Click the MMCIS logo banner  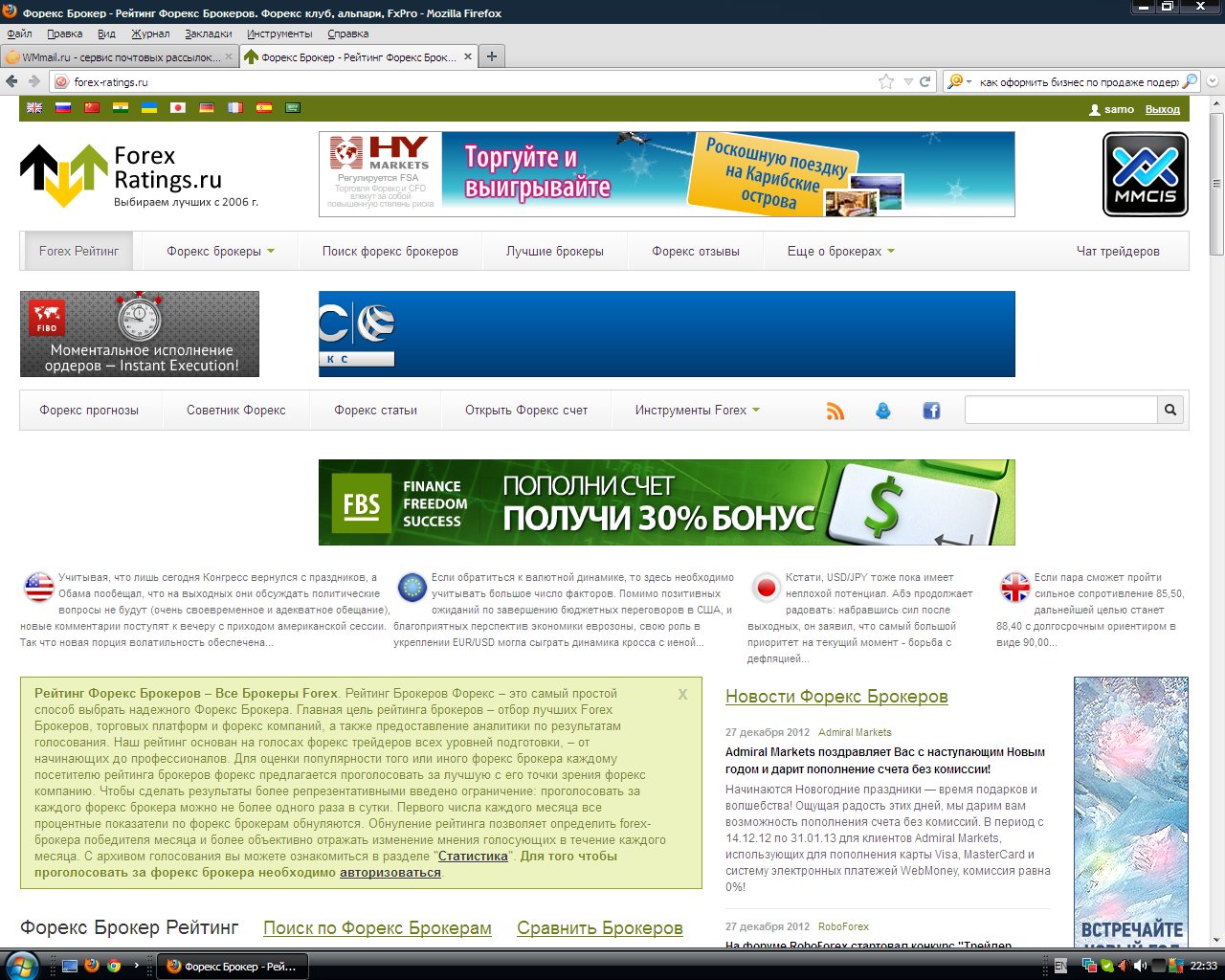1146,174
